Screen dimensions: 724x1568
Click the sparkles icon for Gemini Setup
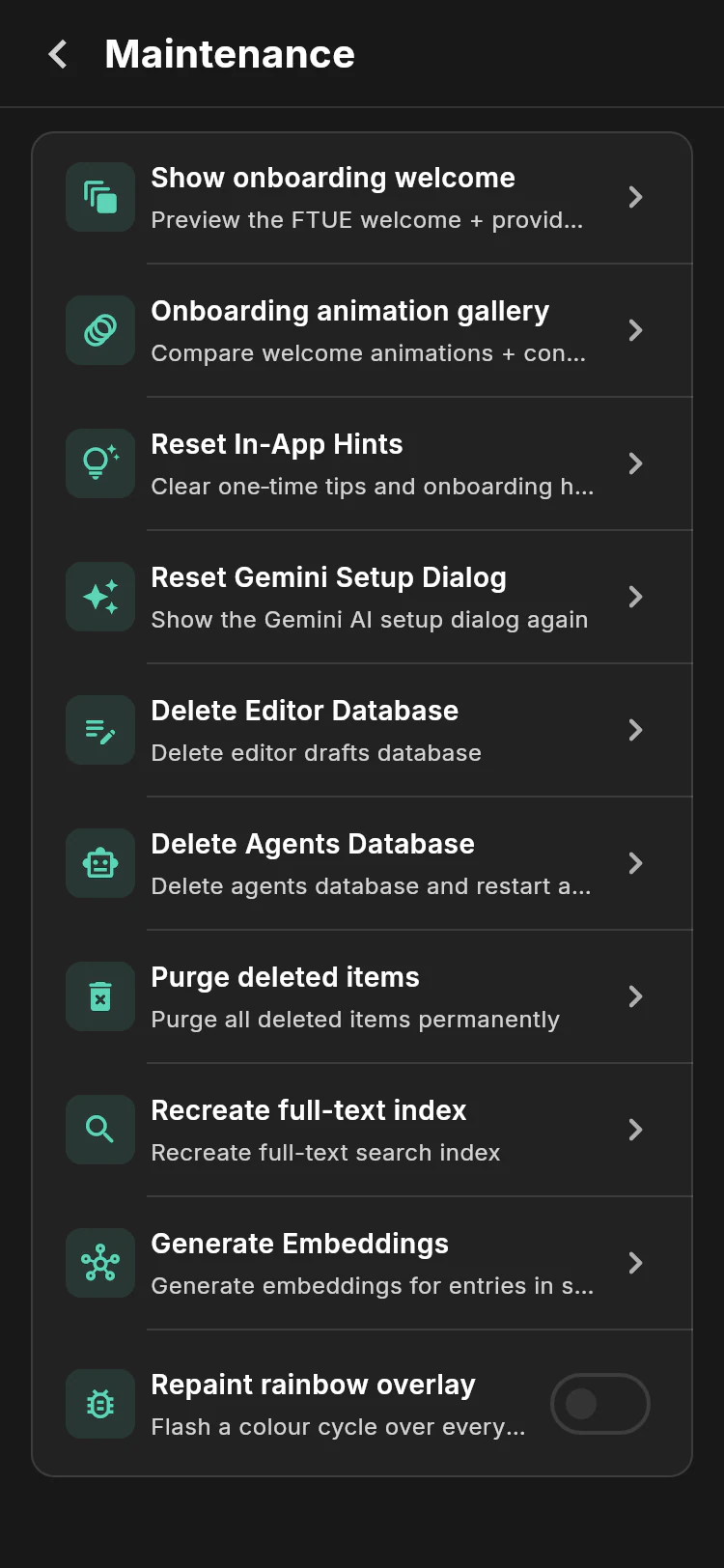point(100,597)
